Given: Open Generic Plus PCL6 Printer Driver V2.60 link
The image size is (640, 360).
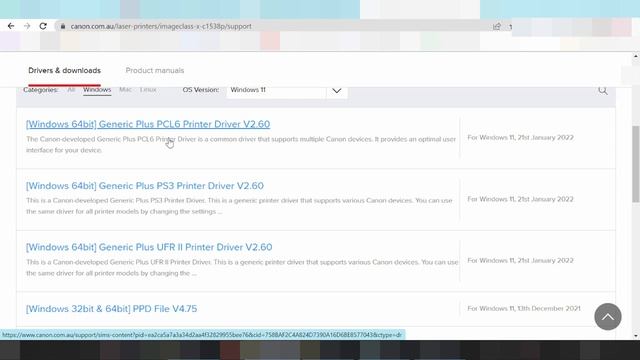Looking at the screenshot, I should click(148, 124).
